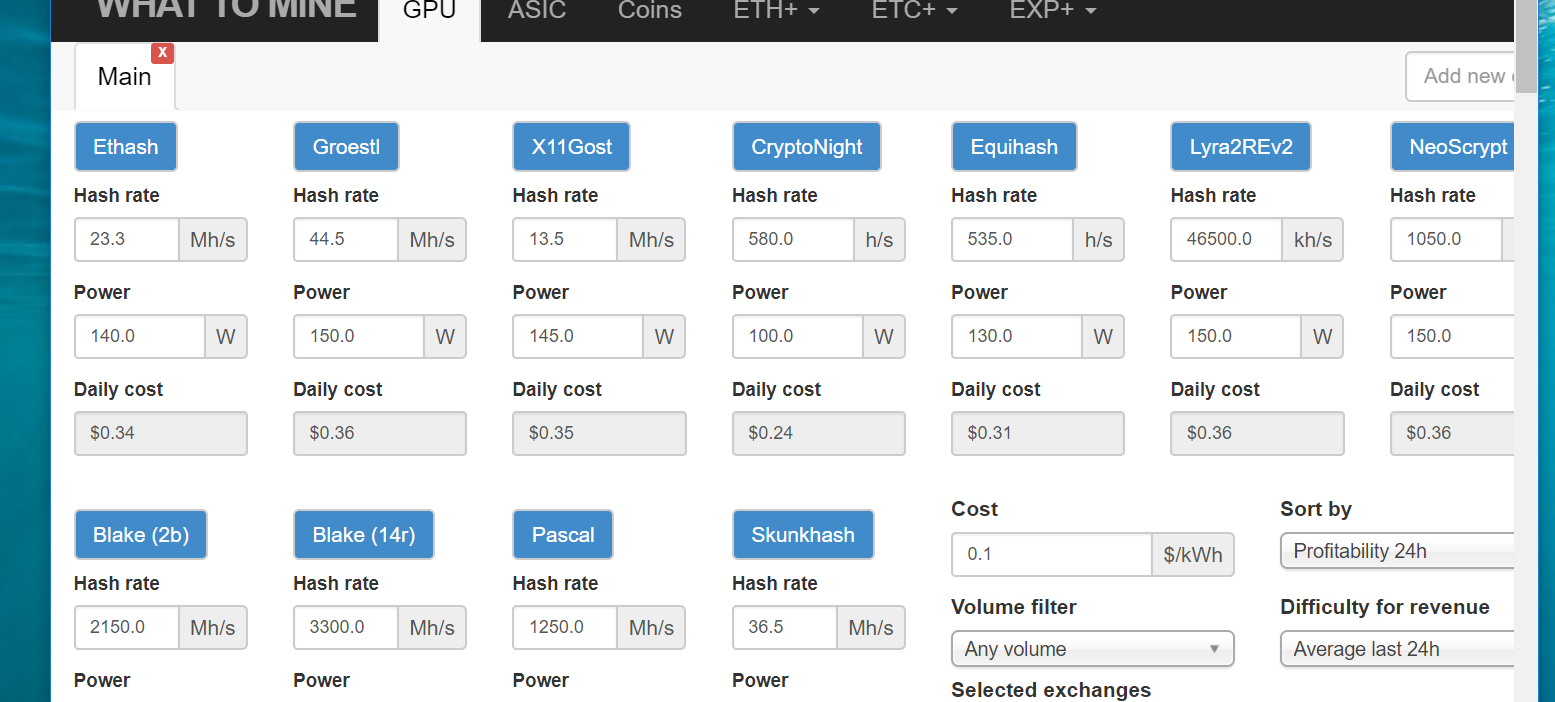Open the Sort by Profitability 24h dropdown
Image resolution: width=1555 pixels, height=702 pixels.
pos(1397,551)
